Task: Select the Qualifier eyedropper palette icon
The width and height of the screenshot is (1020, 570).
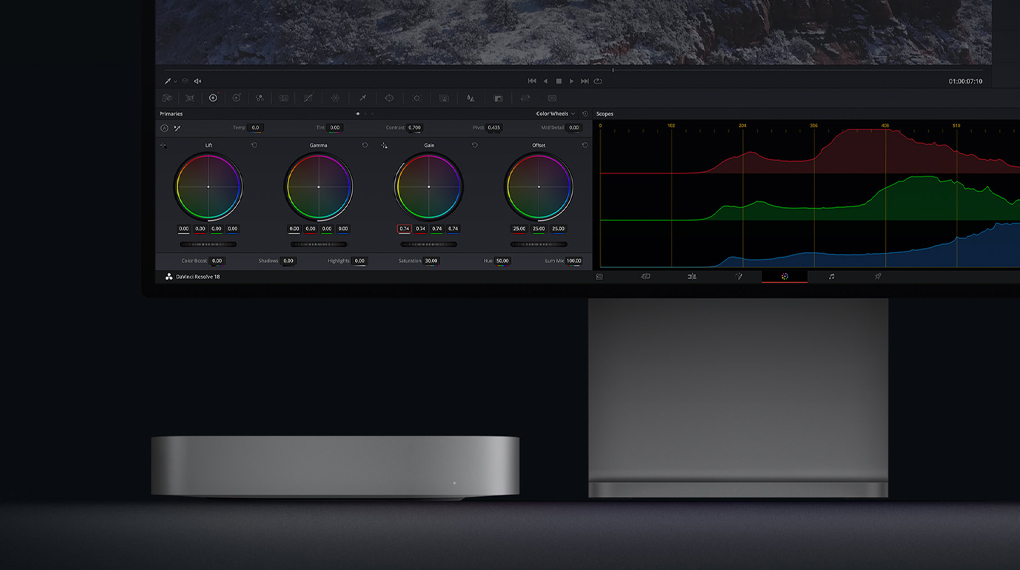Action: click(363, 98)
